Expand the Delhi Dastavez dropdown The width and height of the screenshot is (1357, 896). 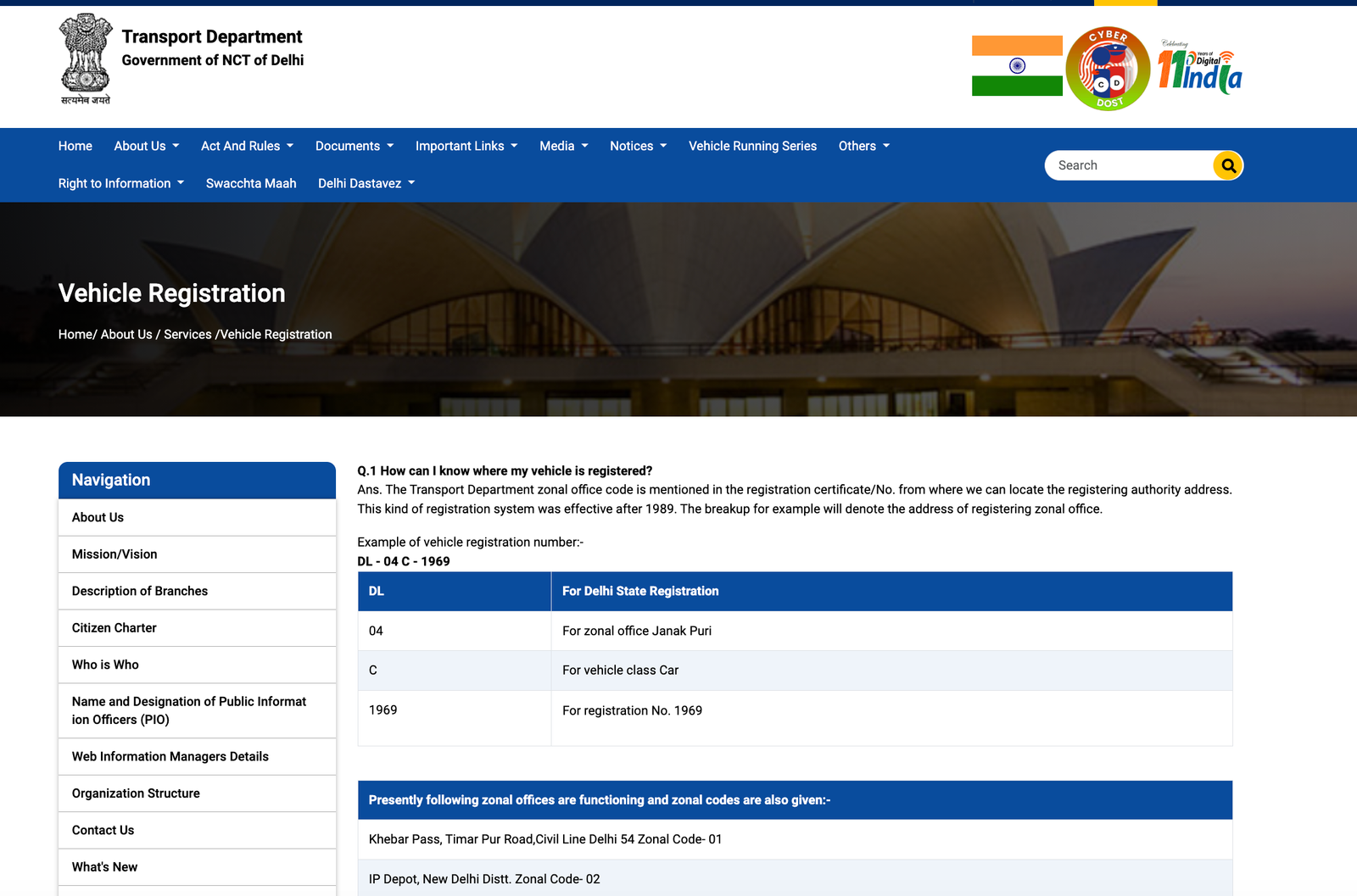(366, 183)
